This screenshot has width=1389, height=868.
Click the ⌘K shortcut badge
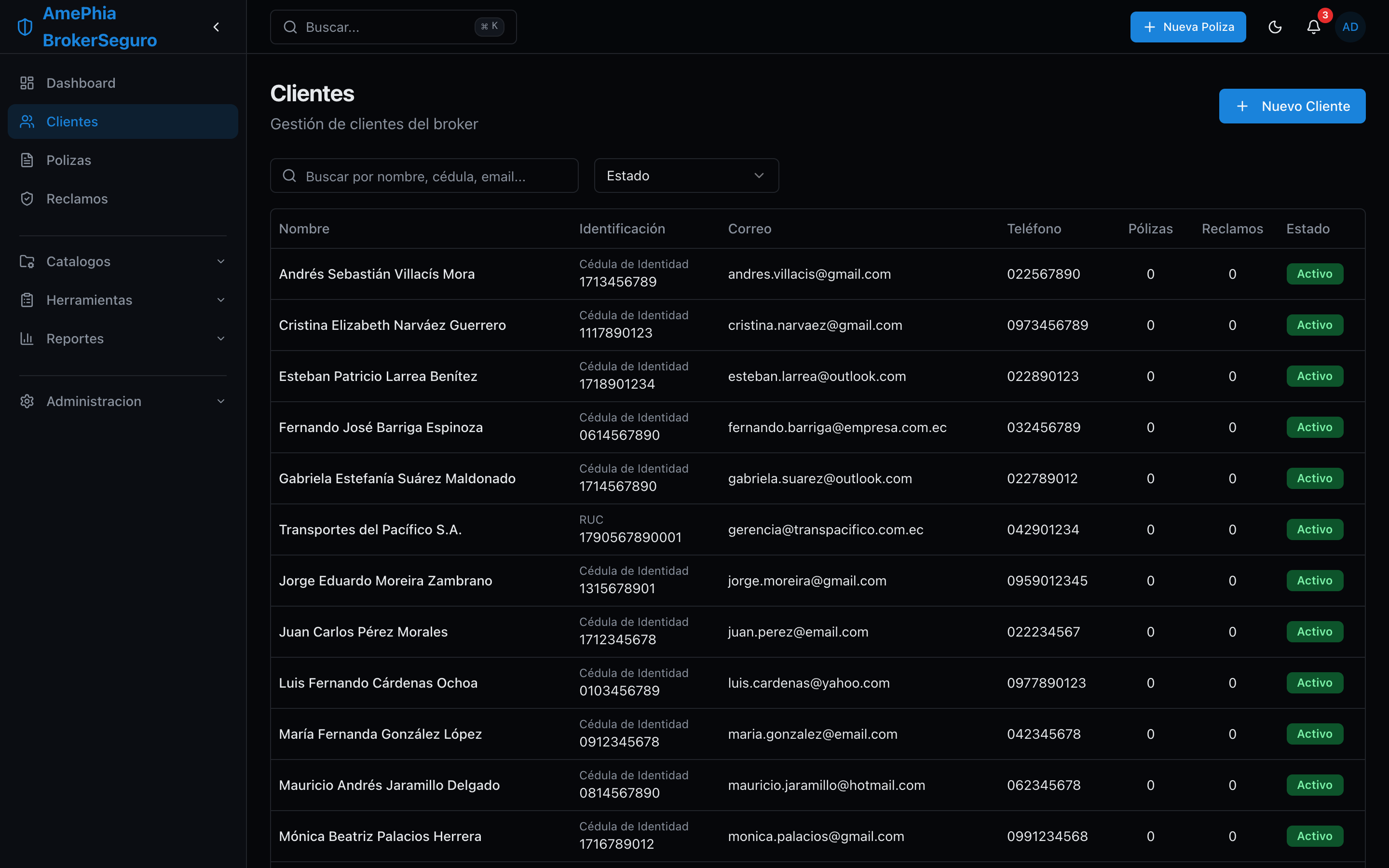point(489,27)
